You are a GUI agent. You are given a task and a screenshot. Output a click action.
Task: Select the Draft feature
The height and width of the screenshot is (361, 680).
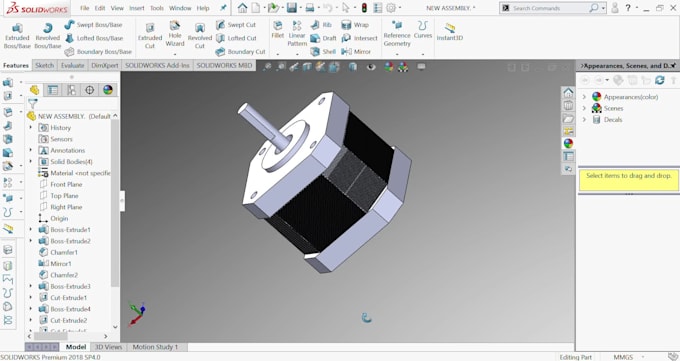point(324,38)
